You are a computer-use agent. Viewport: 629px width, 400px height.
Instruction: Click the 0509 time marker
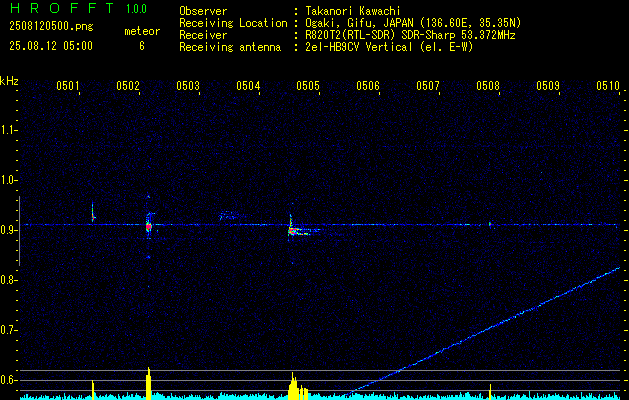(548, 85)
